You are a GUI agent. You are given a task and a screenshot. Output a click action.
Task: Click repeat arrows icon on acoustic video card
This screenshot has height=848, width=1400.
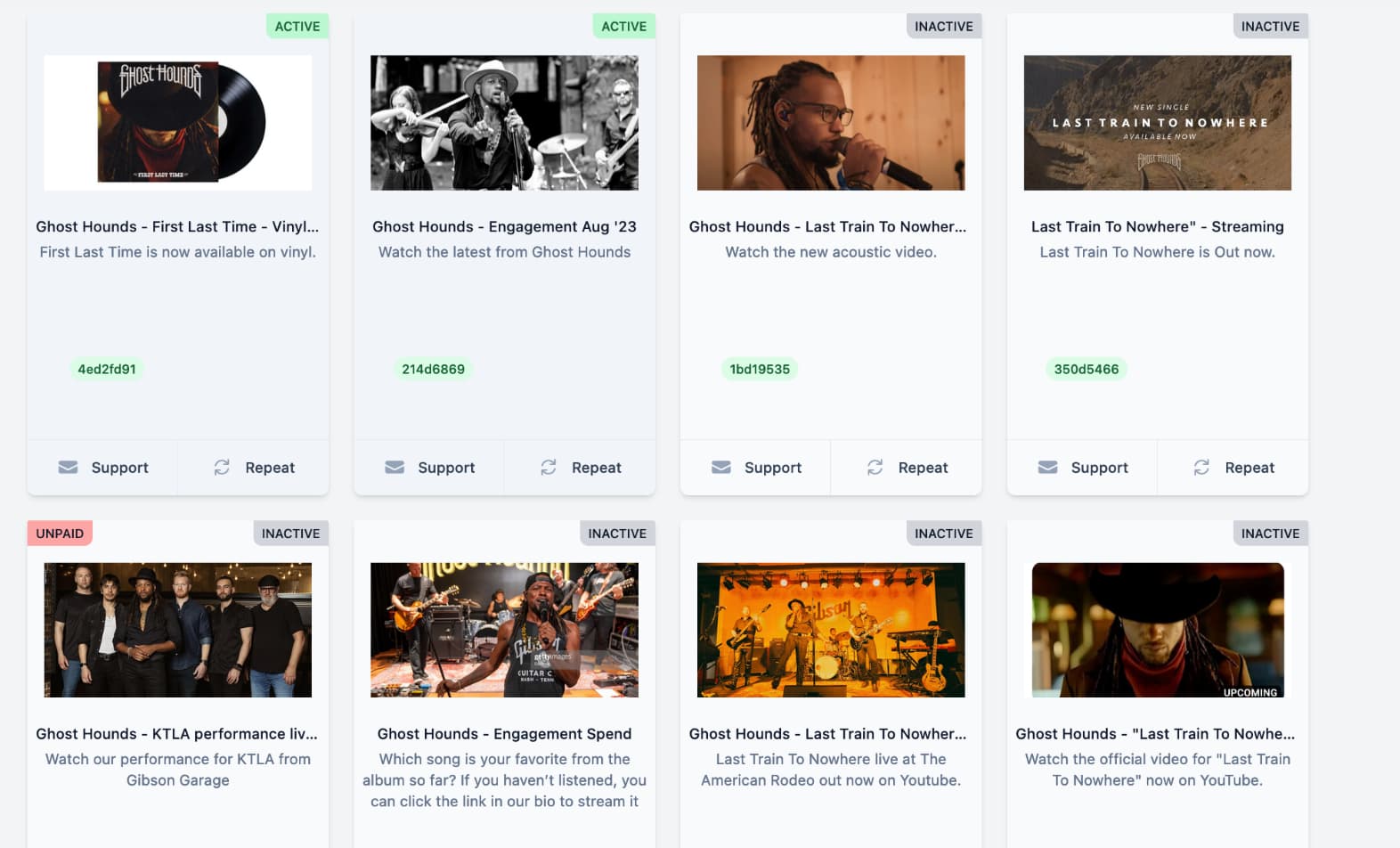(x=875, y=468)
